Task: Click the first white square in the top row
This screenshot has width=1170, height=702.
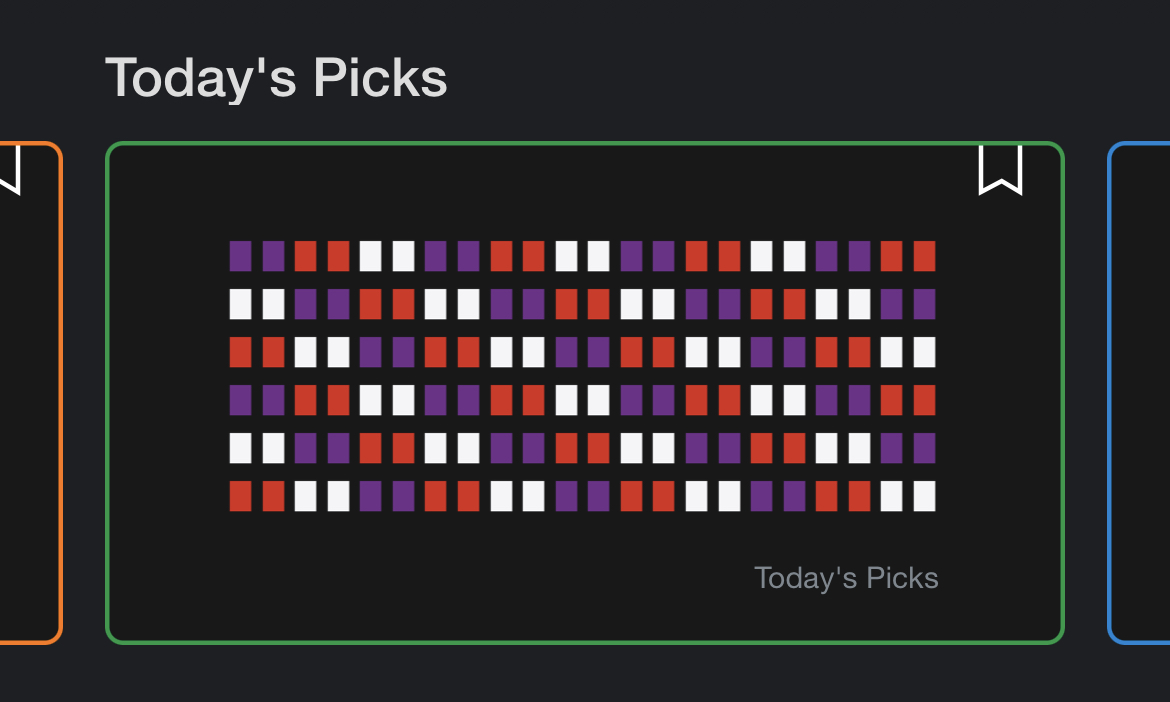Action: [x=370, y=256]
